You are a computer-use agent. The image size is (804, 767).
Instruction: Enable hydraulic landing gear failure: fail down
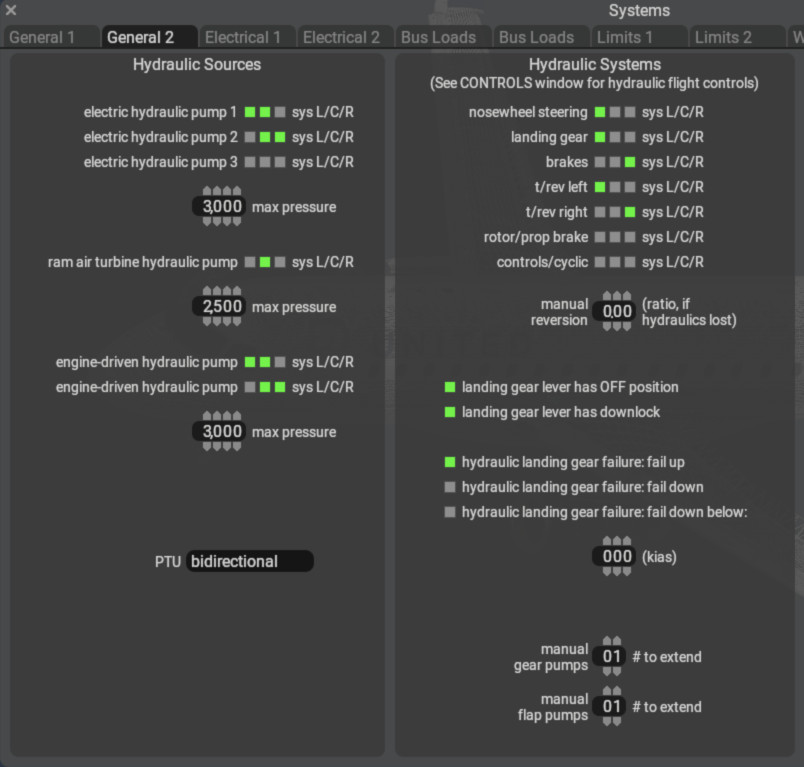pyautogui.click(x=450, y=487)
